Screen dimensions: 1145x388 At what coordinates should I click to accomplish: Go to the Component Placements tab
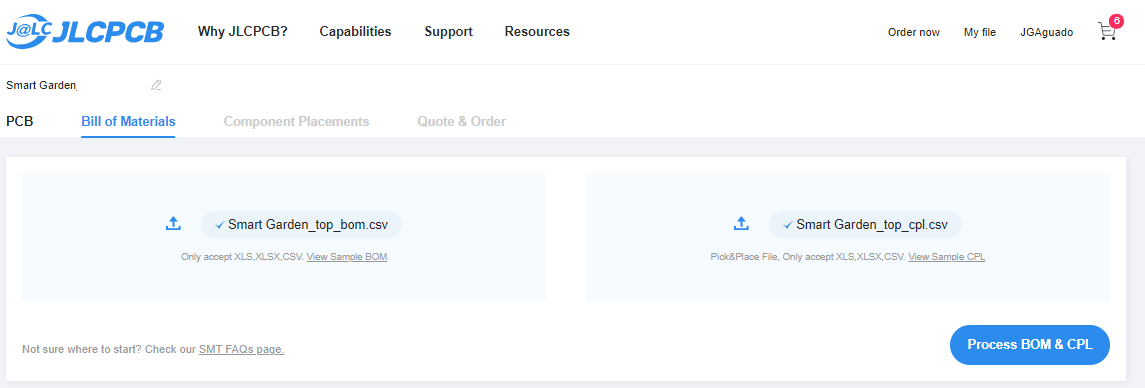(296, 121)
